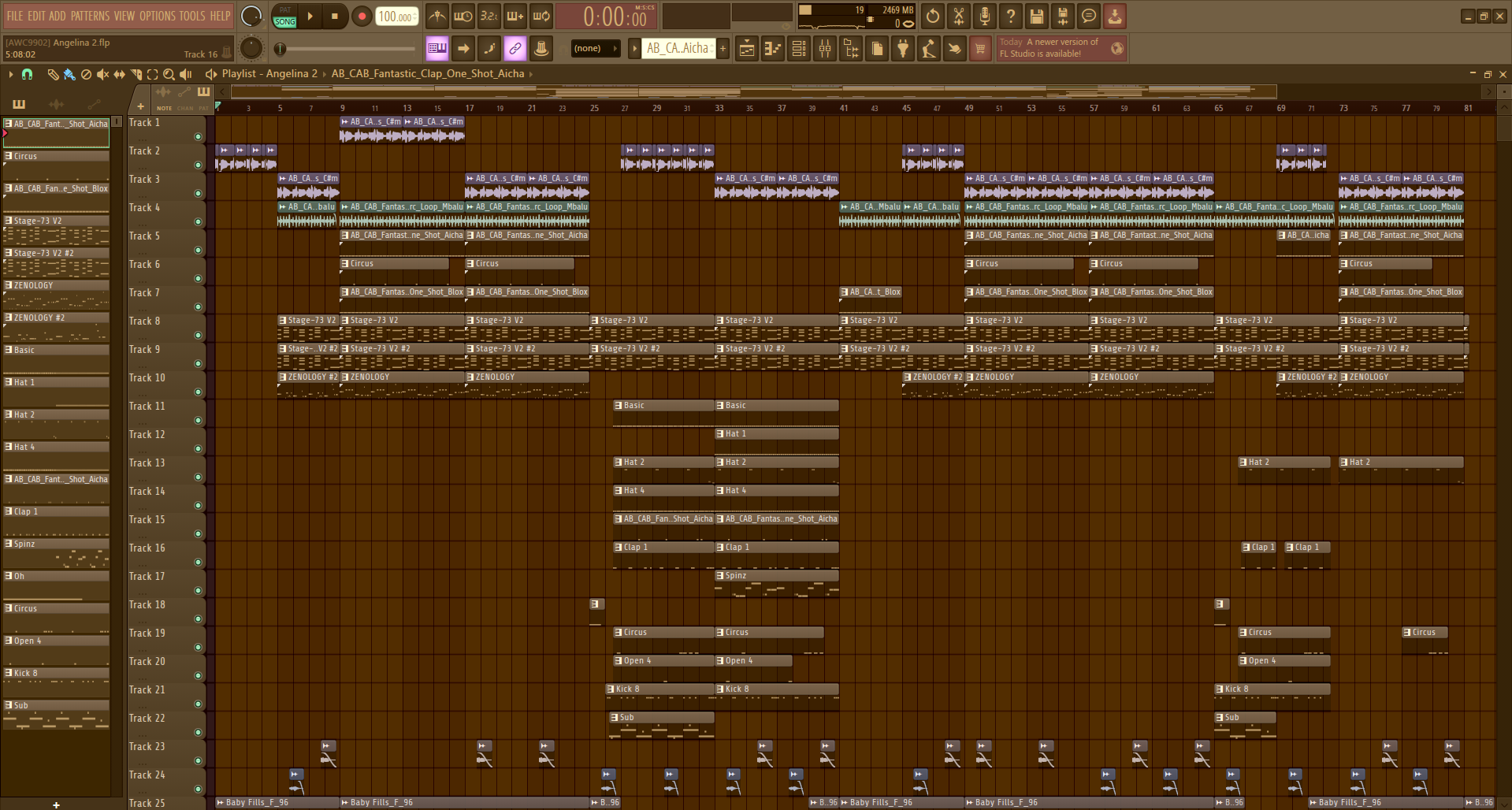Select the playlist mute tool
The height and width of the screenshot is (810, 1512).
(102, 74)
